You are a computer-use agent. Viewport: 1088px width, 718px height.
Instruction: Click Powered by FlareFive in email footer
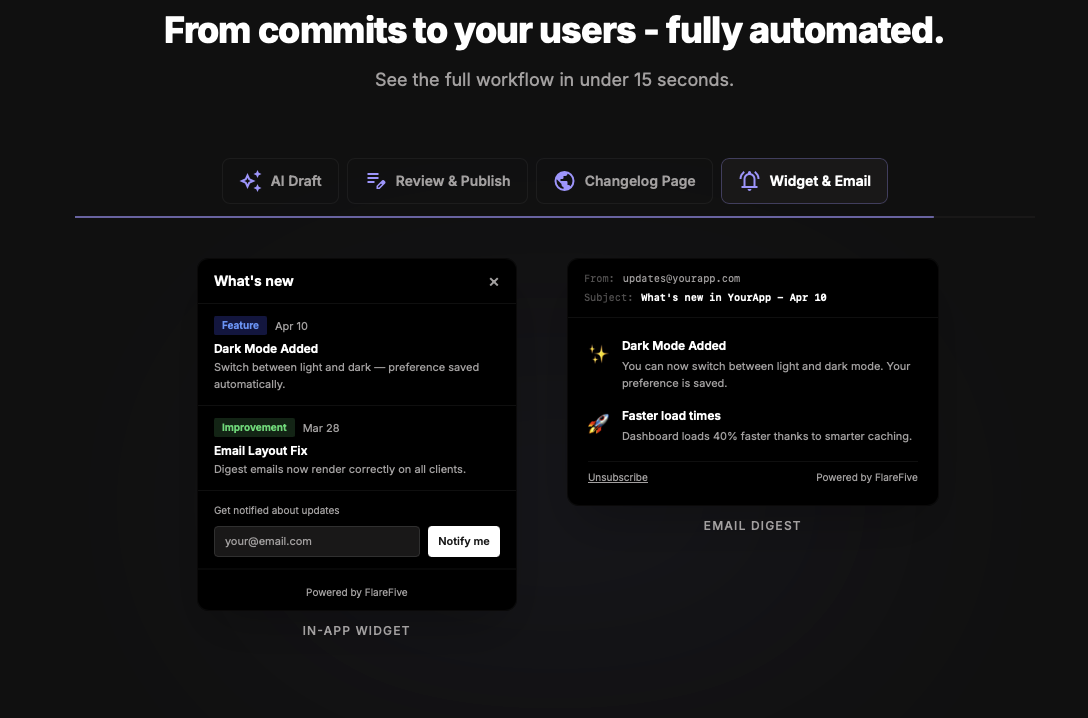click(867, 477)
